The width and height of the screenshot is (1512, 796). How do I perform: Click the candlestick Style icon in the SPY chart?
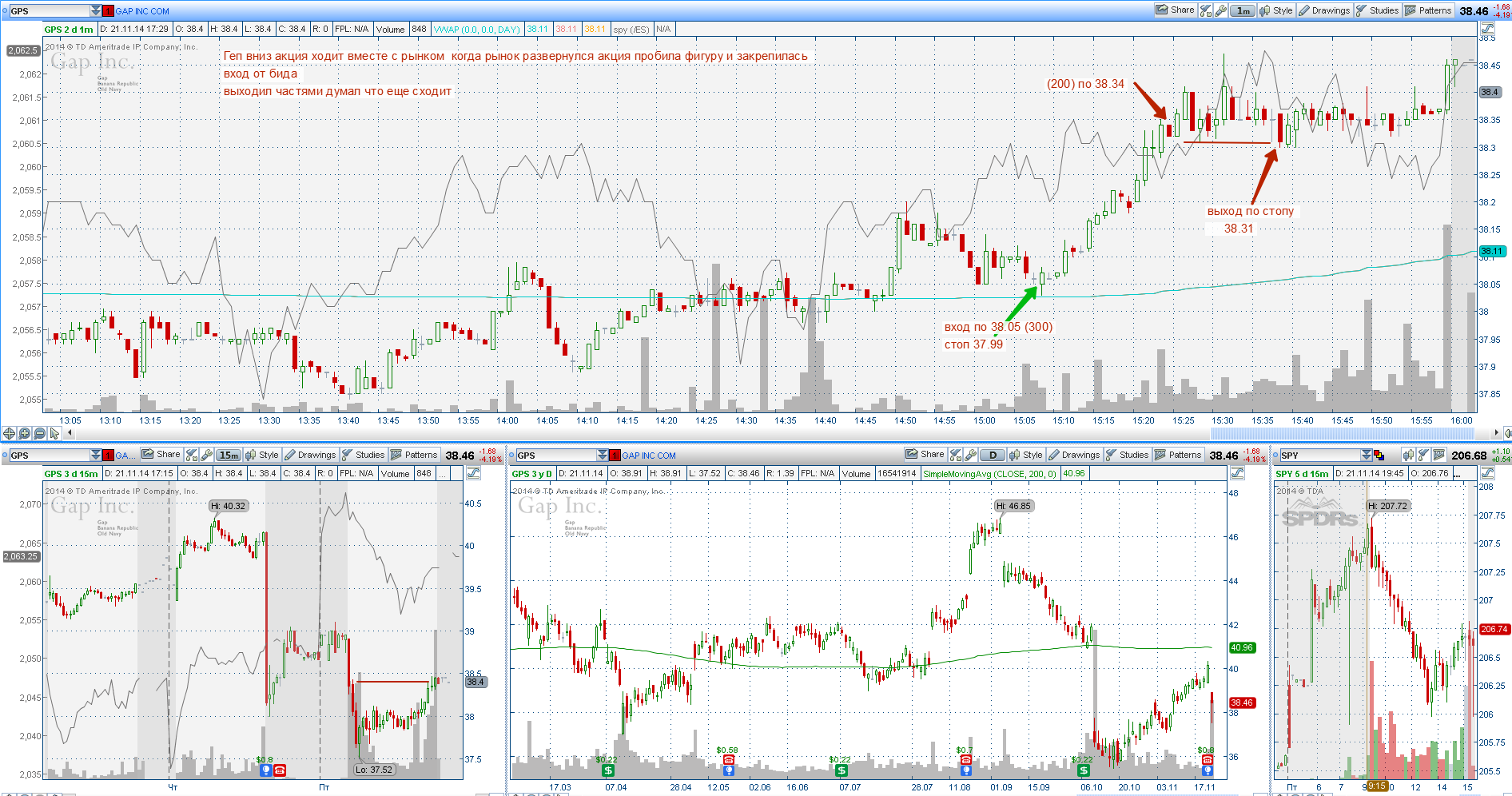coord(1408,455)
